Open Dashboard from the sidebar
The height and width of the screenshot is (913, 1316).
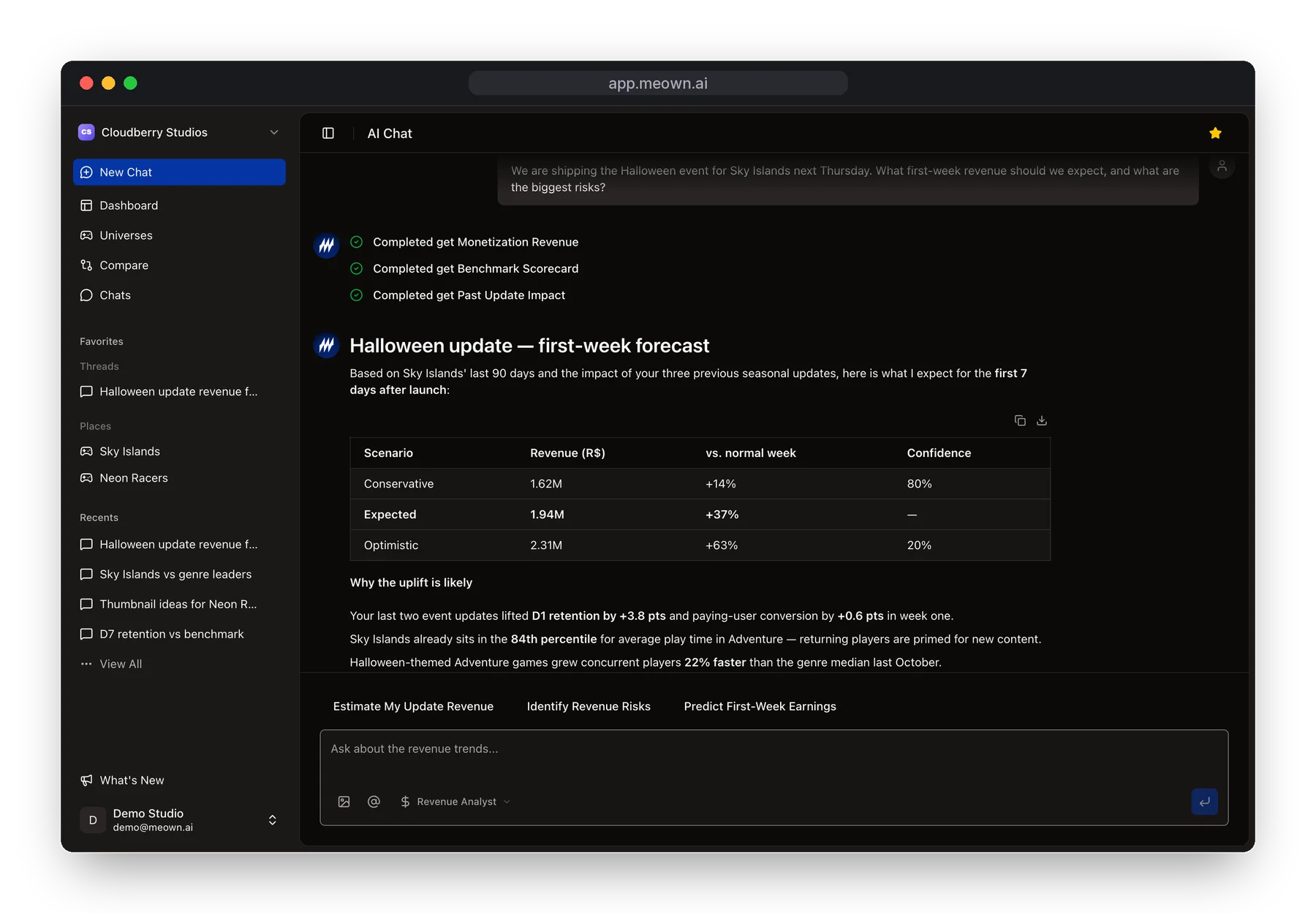179,205
